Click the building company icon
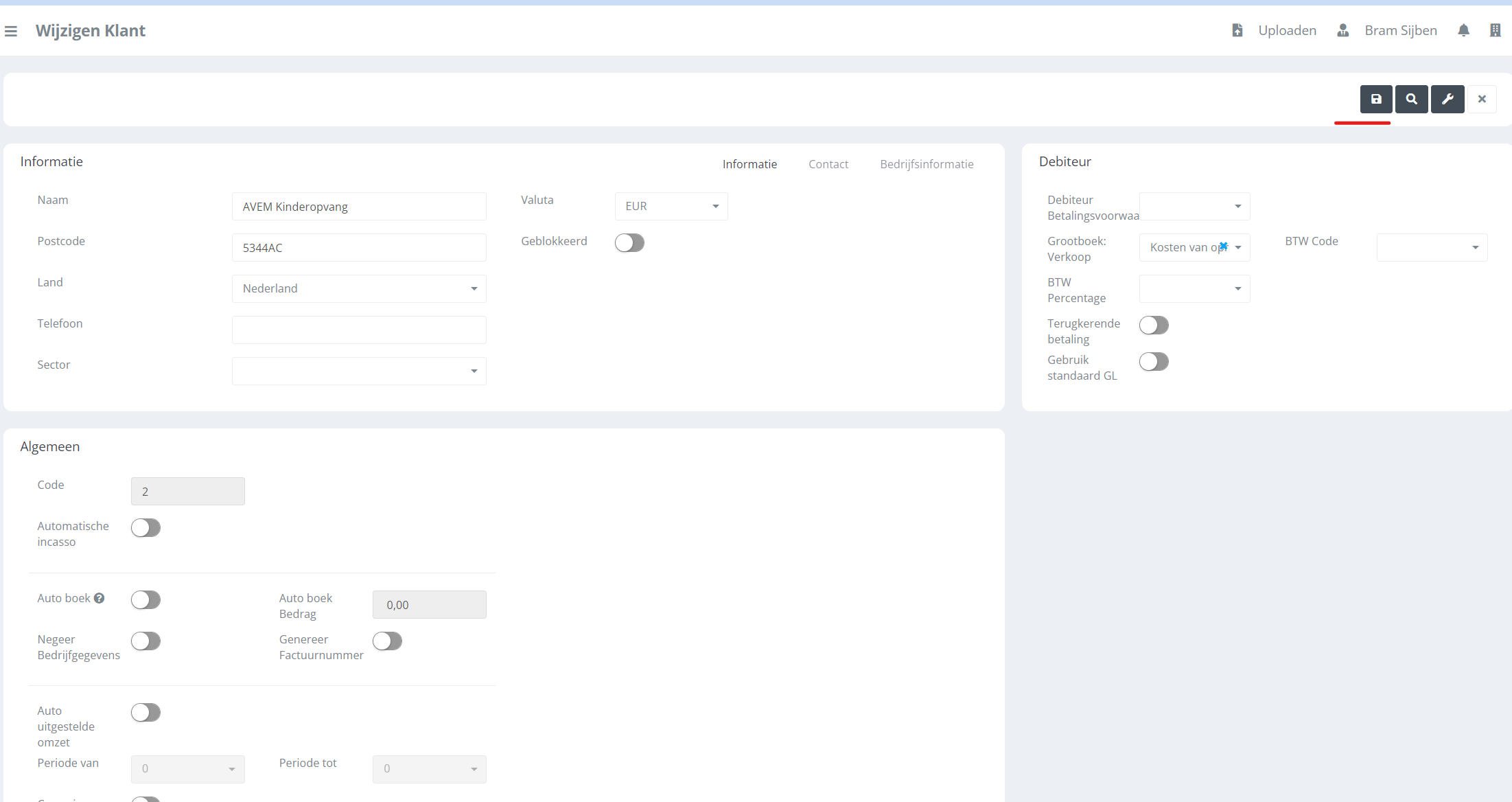1512x802 pixels. click(1495, 31)
